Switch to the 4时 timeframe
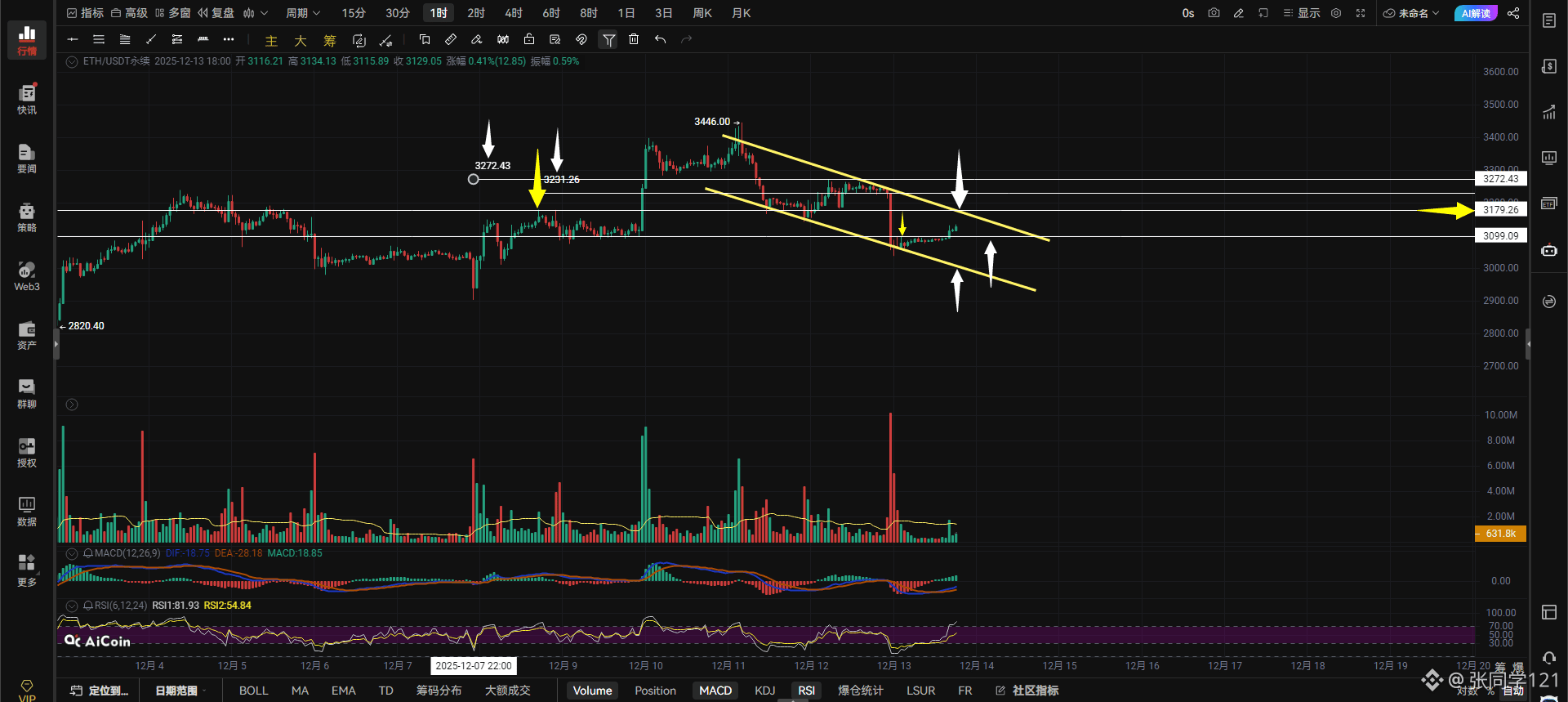The width and height of the screenshot is (1568, 702). point(513,13)
